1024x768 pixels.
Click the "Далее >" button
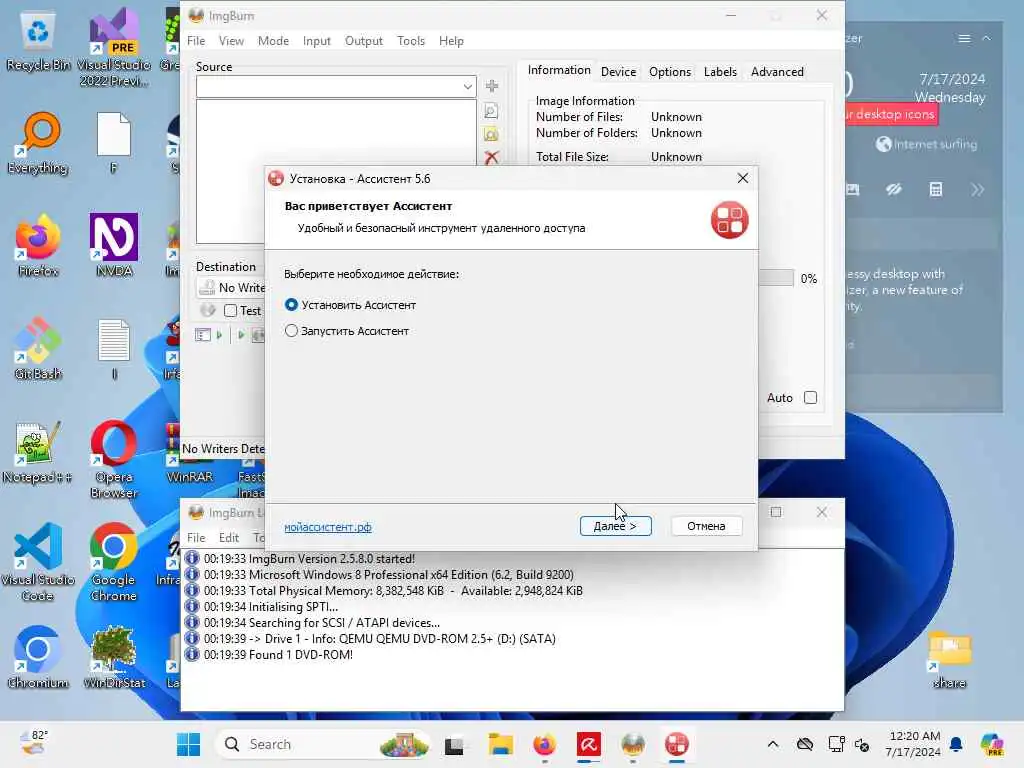click(615, 526)
